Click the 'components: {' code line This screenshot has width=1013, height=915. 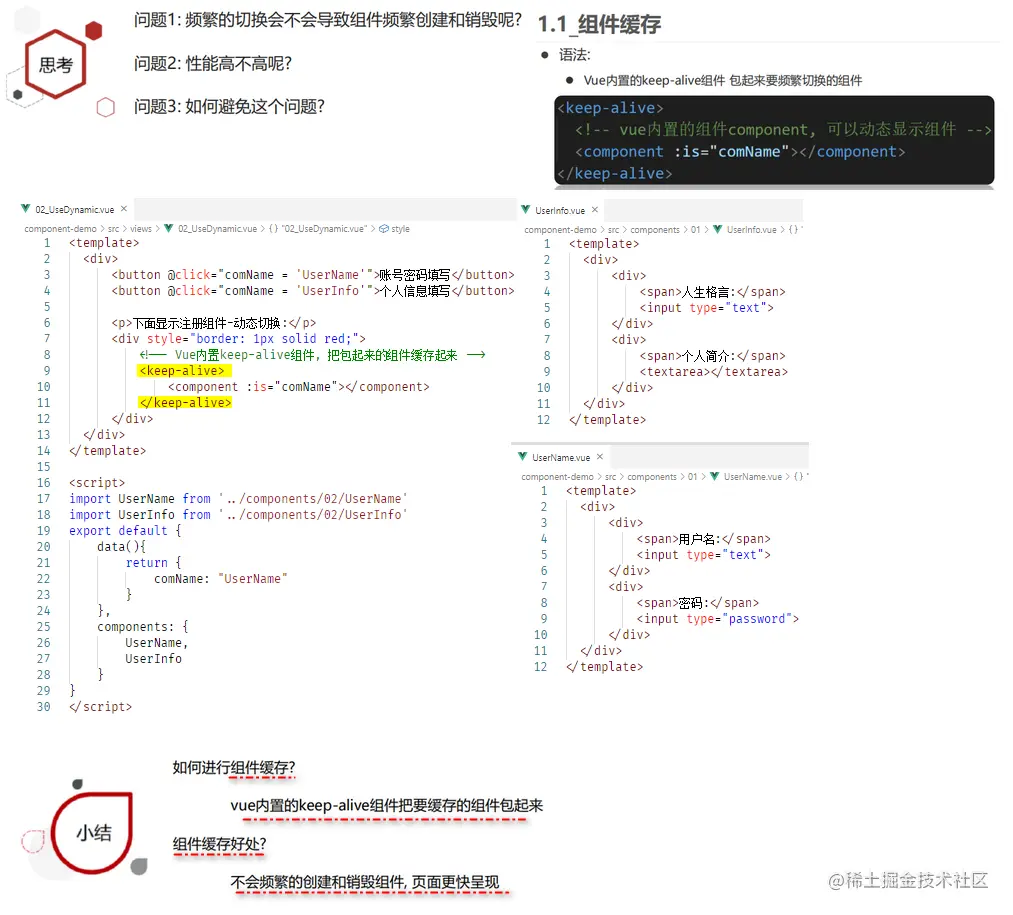pos(143,626)
